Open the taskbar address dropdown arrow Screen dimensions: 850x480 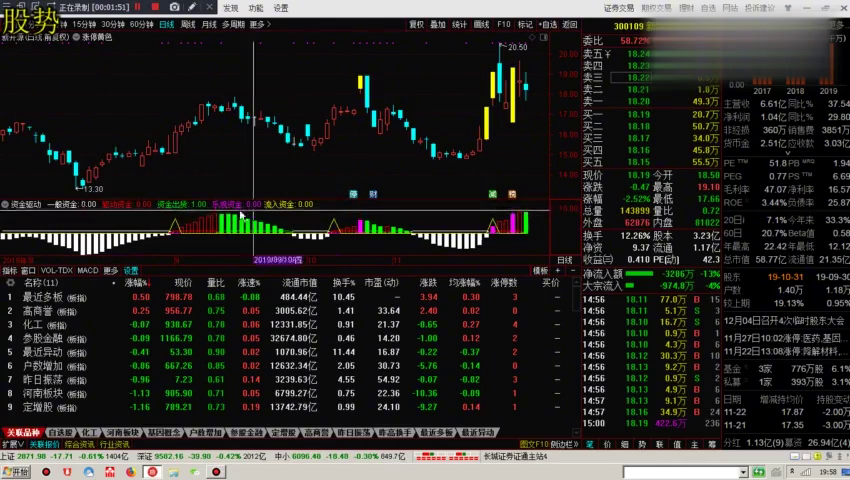pyautogui.click(x=744, y=472)
